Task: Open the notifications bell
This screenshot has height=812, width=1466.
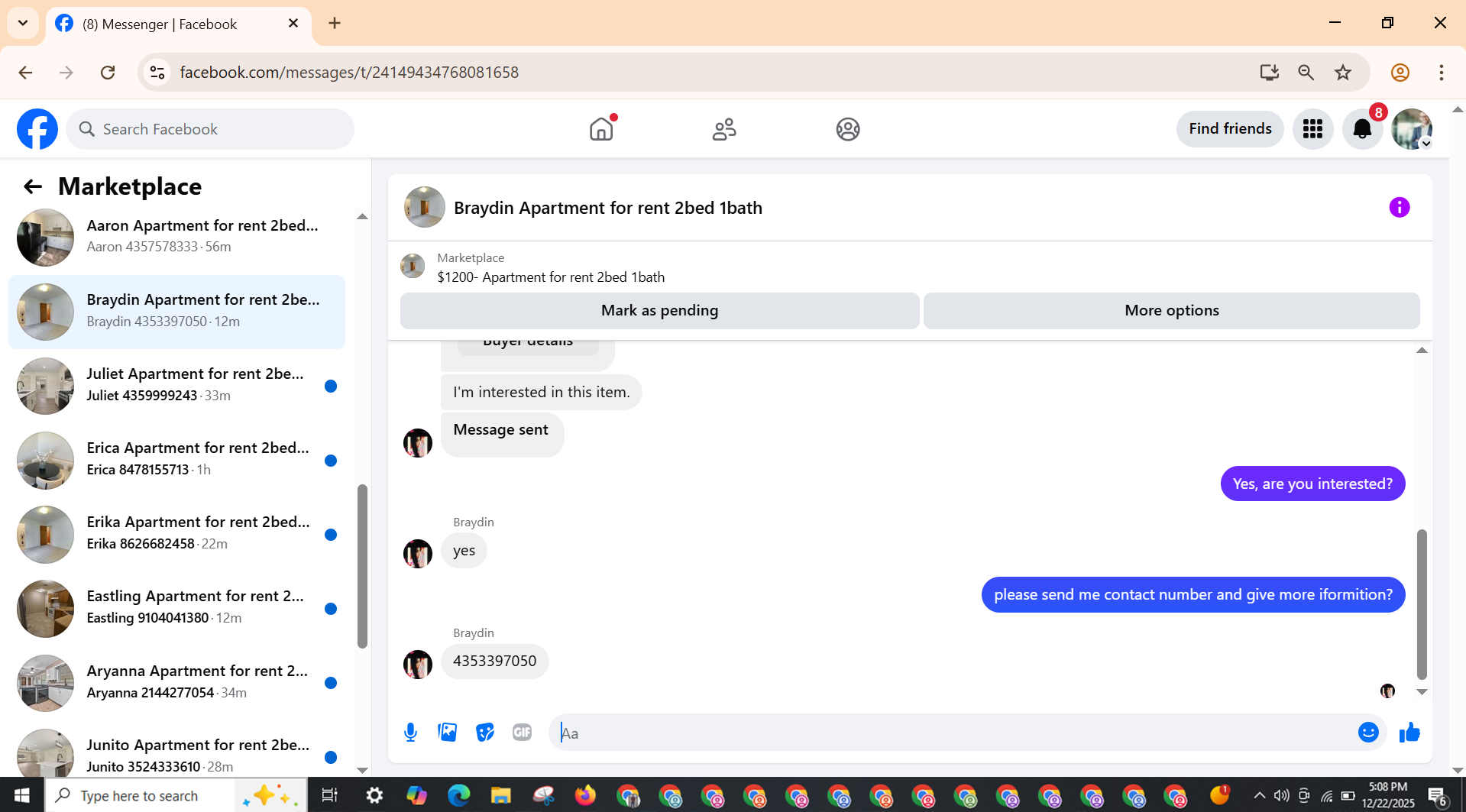Action: (1362, 129)
